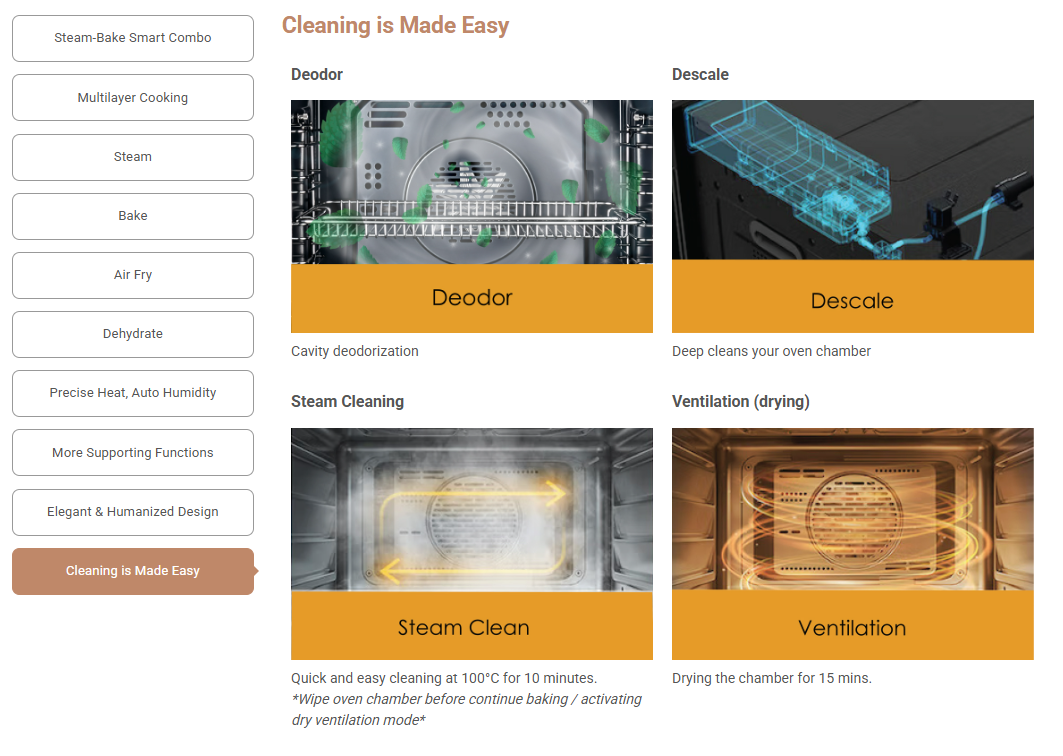Click the Steam Clean oven image

471,543
